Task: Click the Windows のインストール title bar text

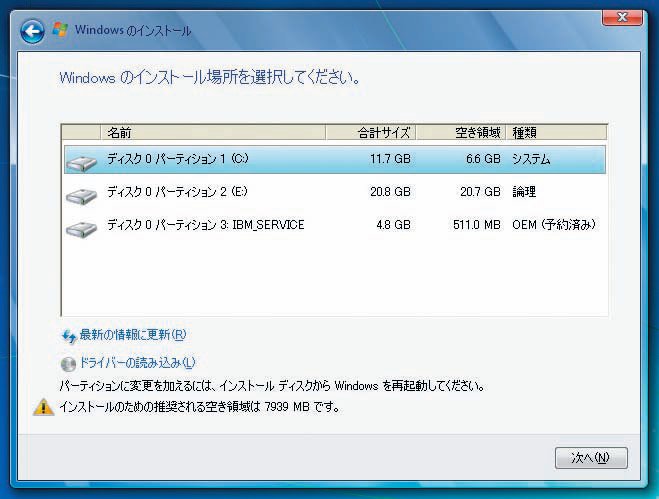Action: point(133,30)
